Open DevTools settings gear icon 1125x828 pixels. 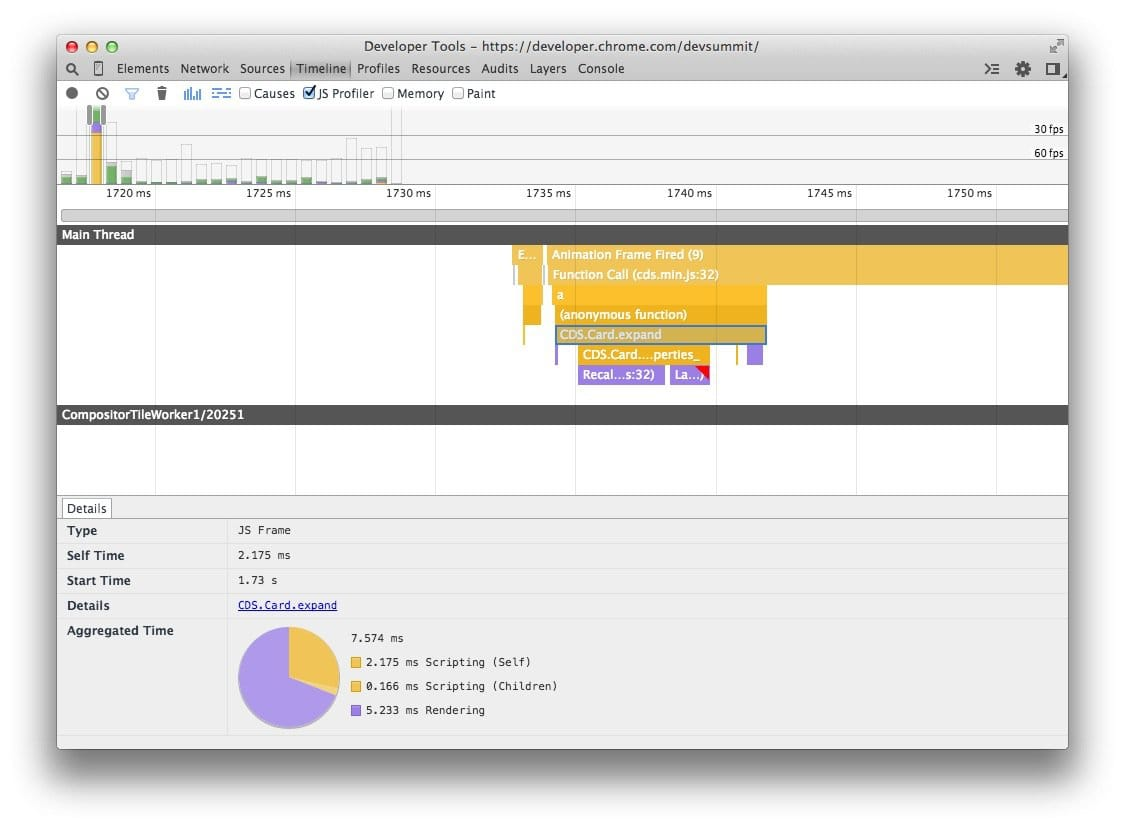coord(1022,69)
